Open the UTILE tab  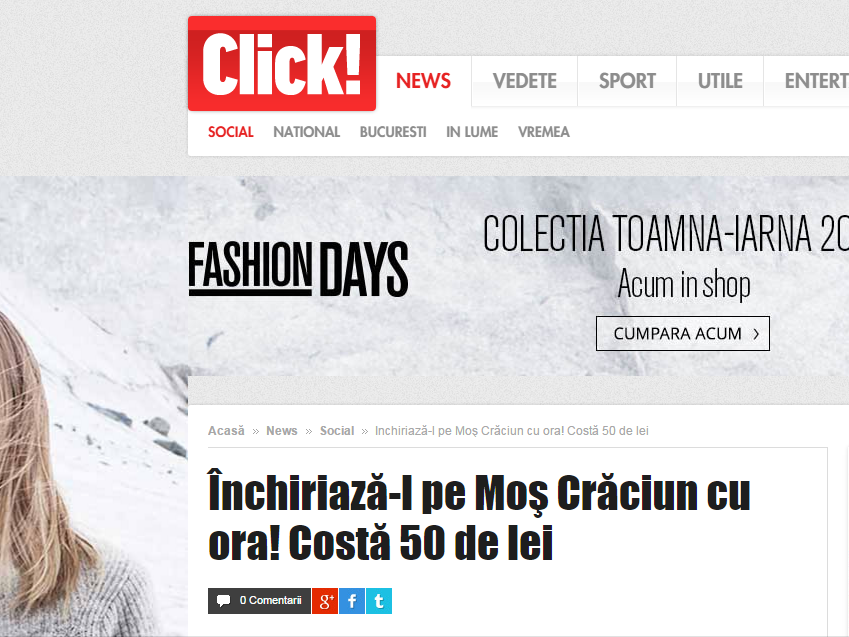tap(720, 81)
